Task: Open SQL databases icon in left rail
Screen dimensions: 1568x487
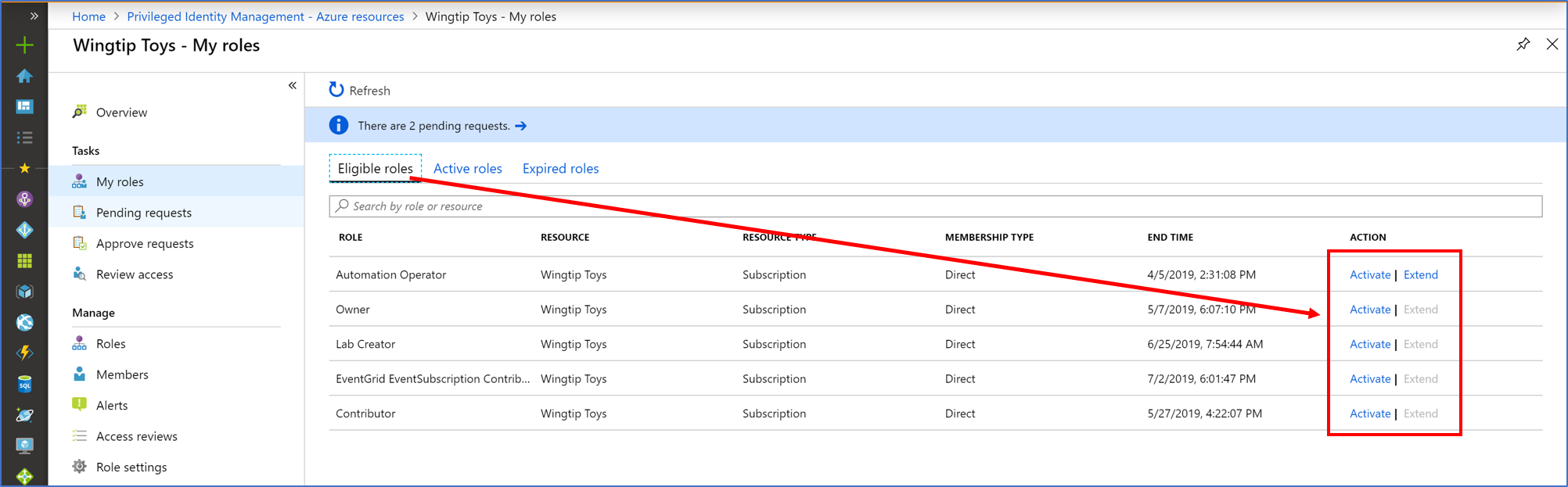Action: click(24, 384)
